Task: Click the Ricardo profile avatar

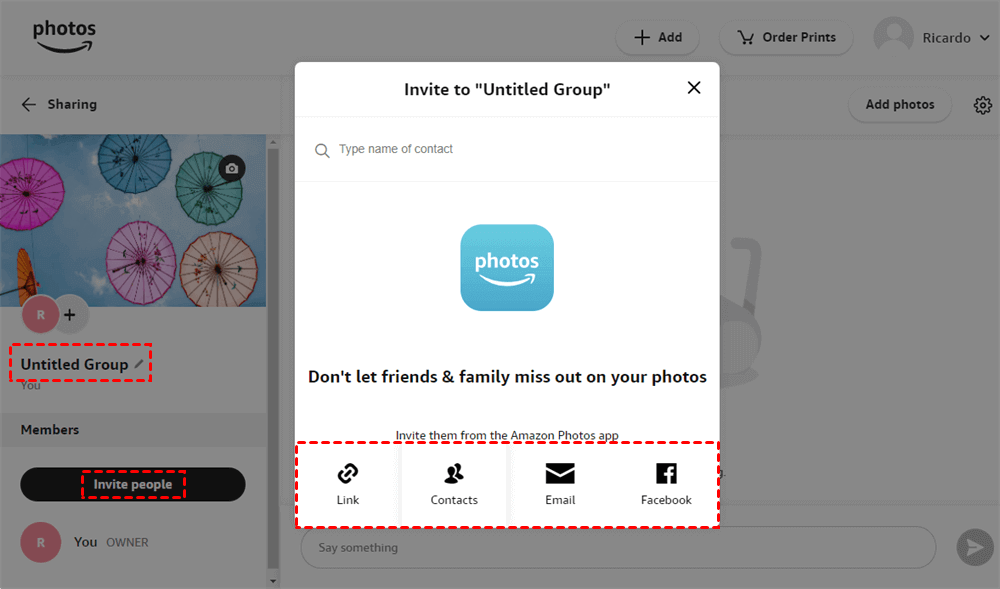Action: [x=893, y=37]
